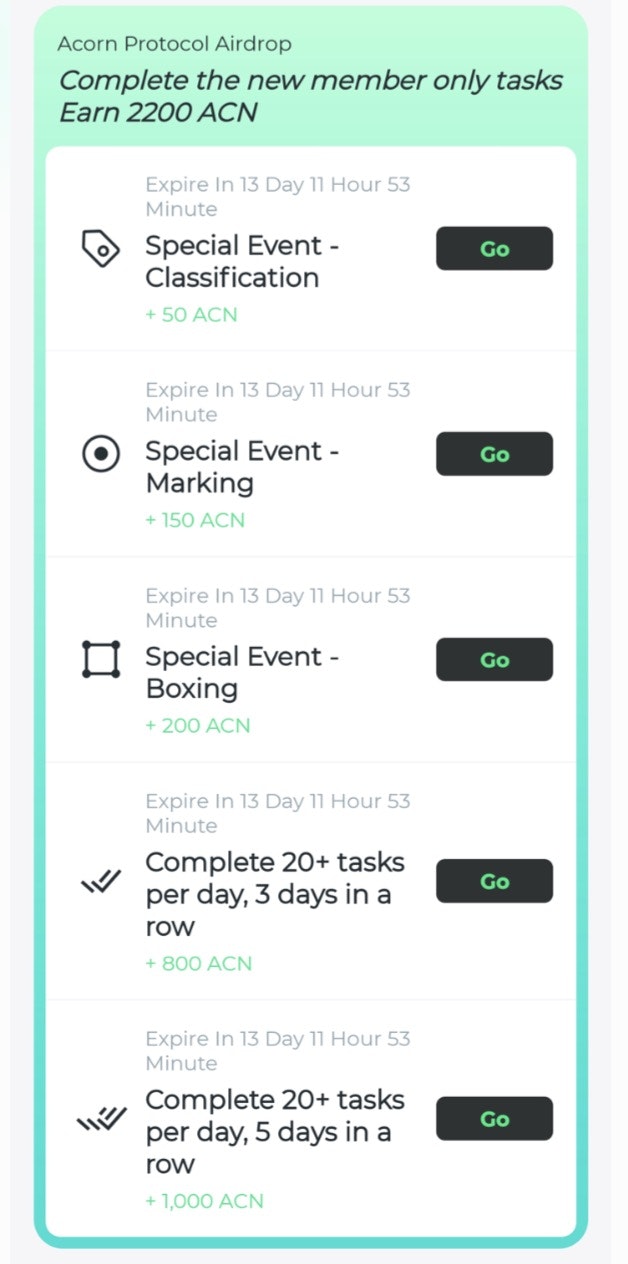Click the target icon beside Marking
628x1264 pixels.
(x=101, y=454)
